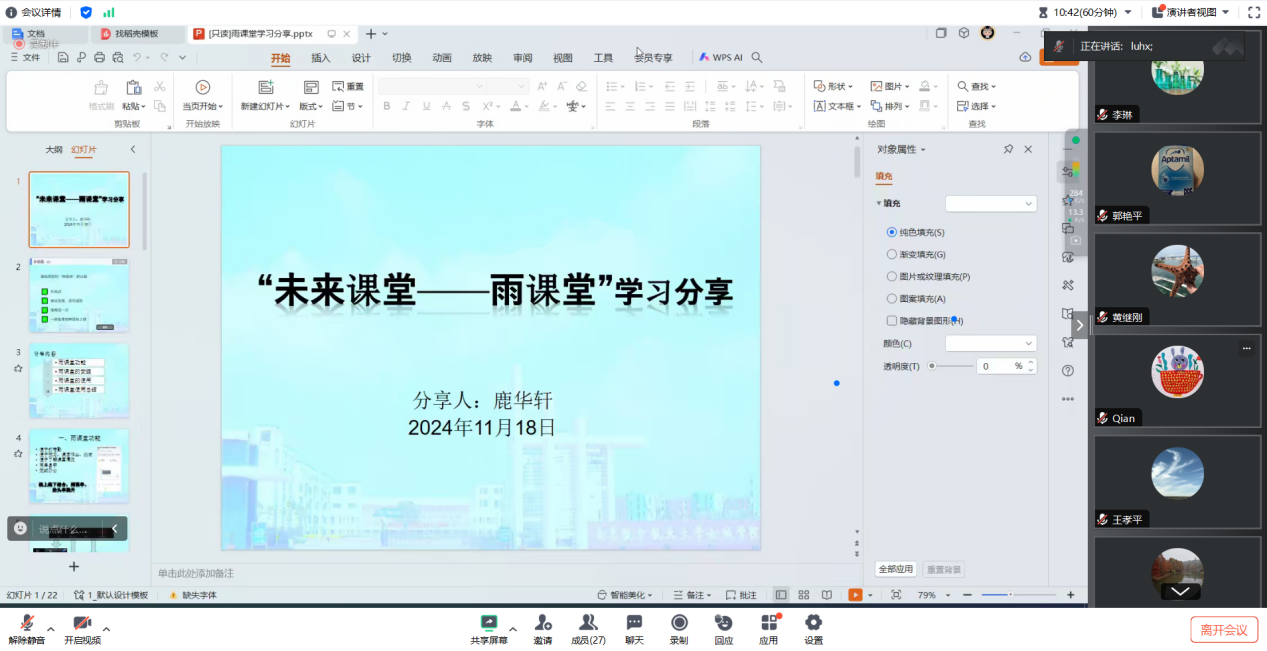Toggle the 备注 notes pane in status bar
The height and width of the screenshot is (651, 1267).
(691, 595)
